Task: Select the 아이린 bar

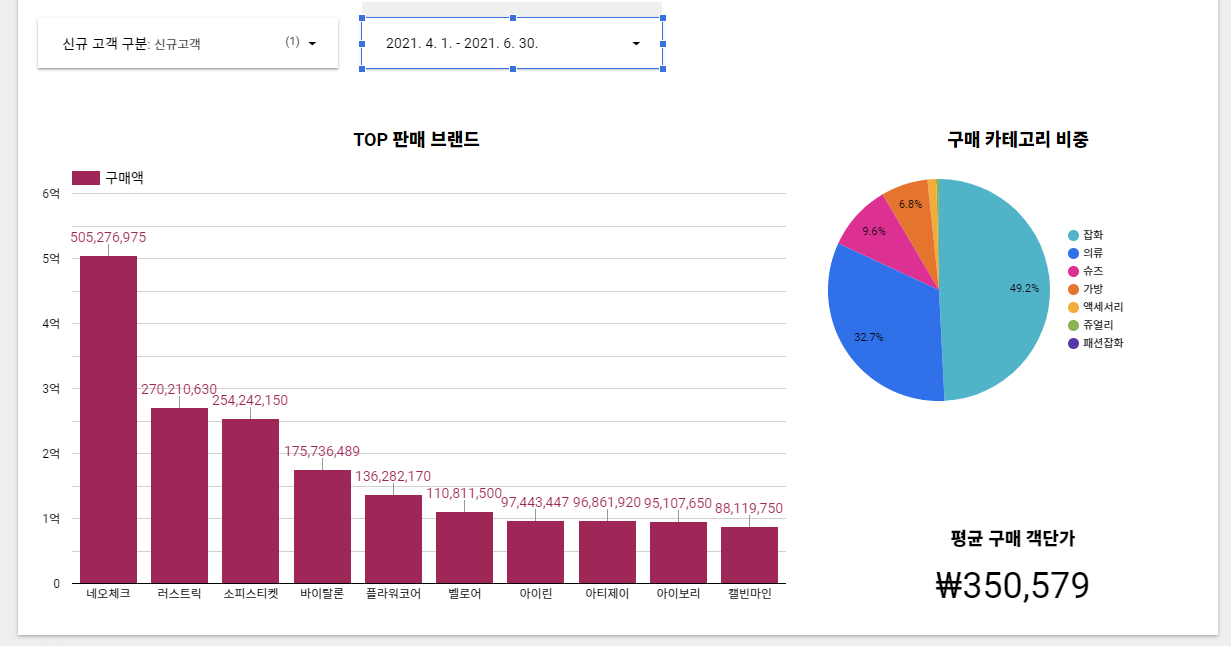Action: [535, 552]
